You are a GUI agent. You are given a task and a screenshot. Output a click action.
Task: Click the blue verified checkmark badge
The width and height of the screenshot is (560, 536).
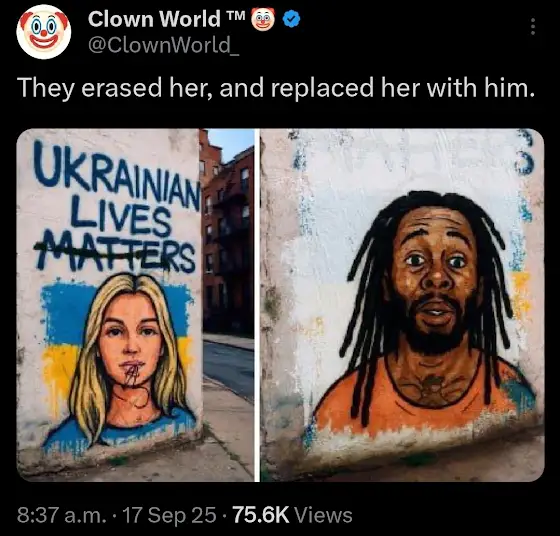point(291,20)
